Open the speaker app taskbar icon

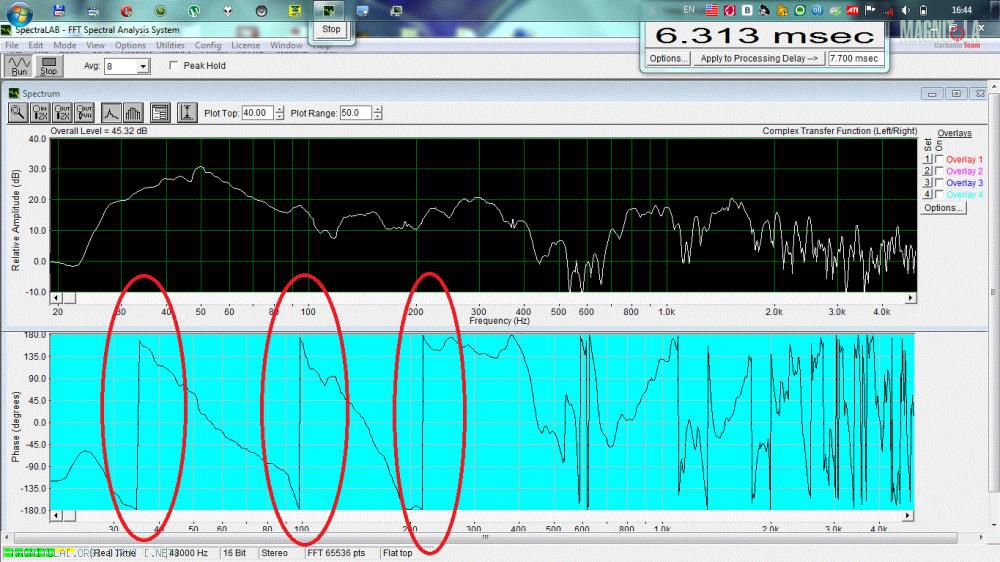261,10
